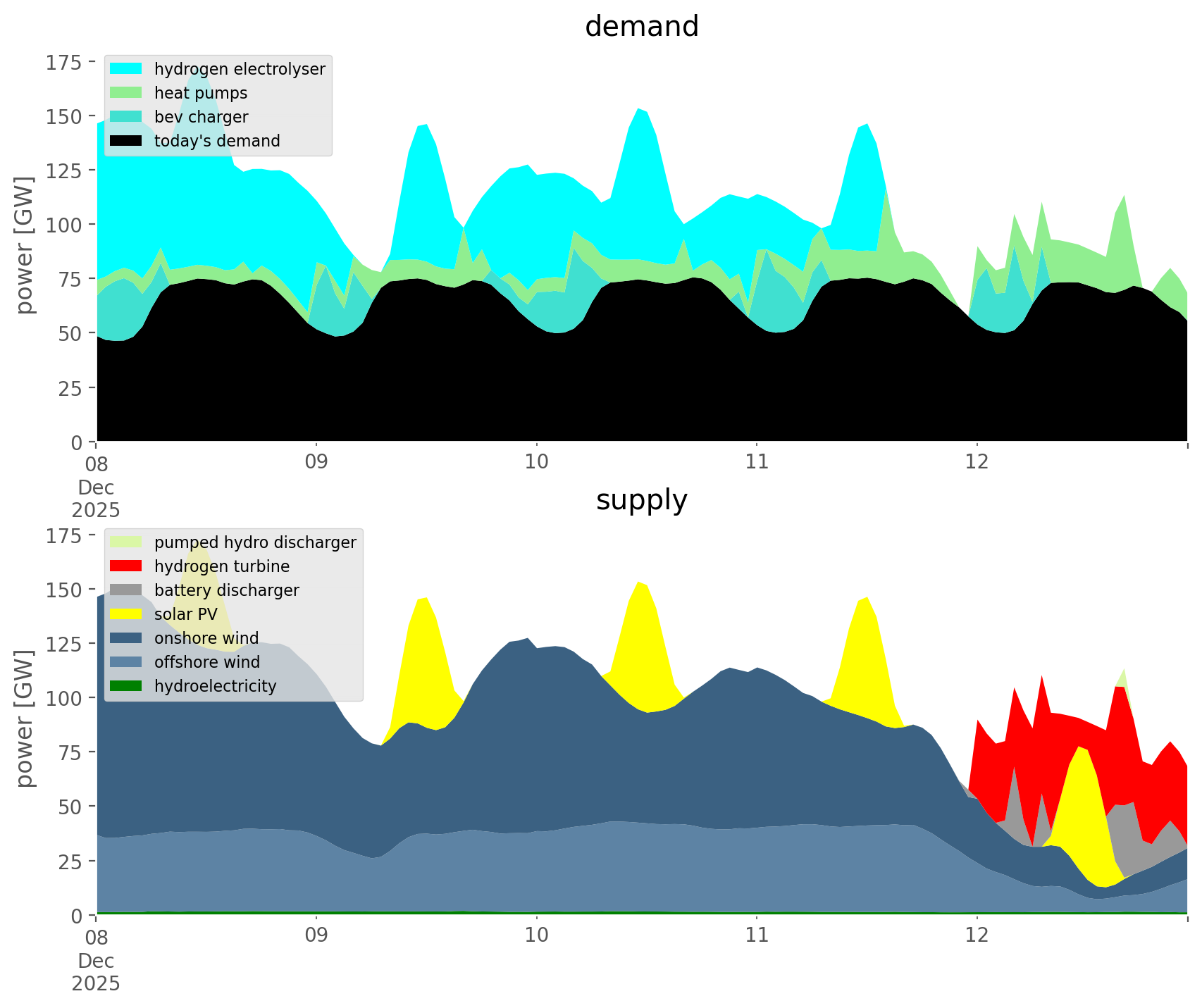This screenshot has width=1202, height=1008.
Task: Click the grey battery discharger legend swatch
Action: pos(126,590)
